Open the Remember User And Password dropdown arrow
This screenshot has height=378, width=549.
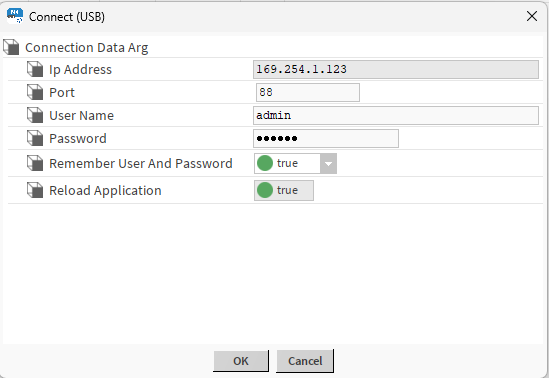pyautogui.click(x=328, y=163)
